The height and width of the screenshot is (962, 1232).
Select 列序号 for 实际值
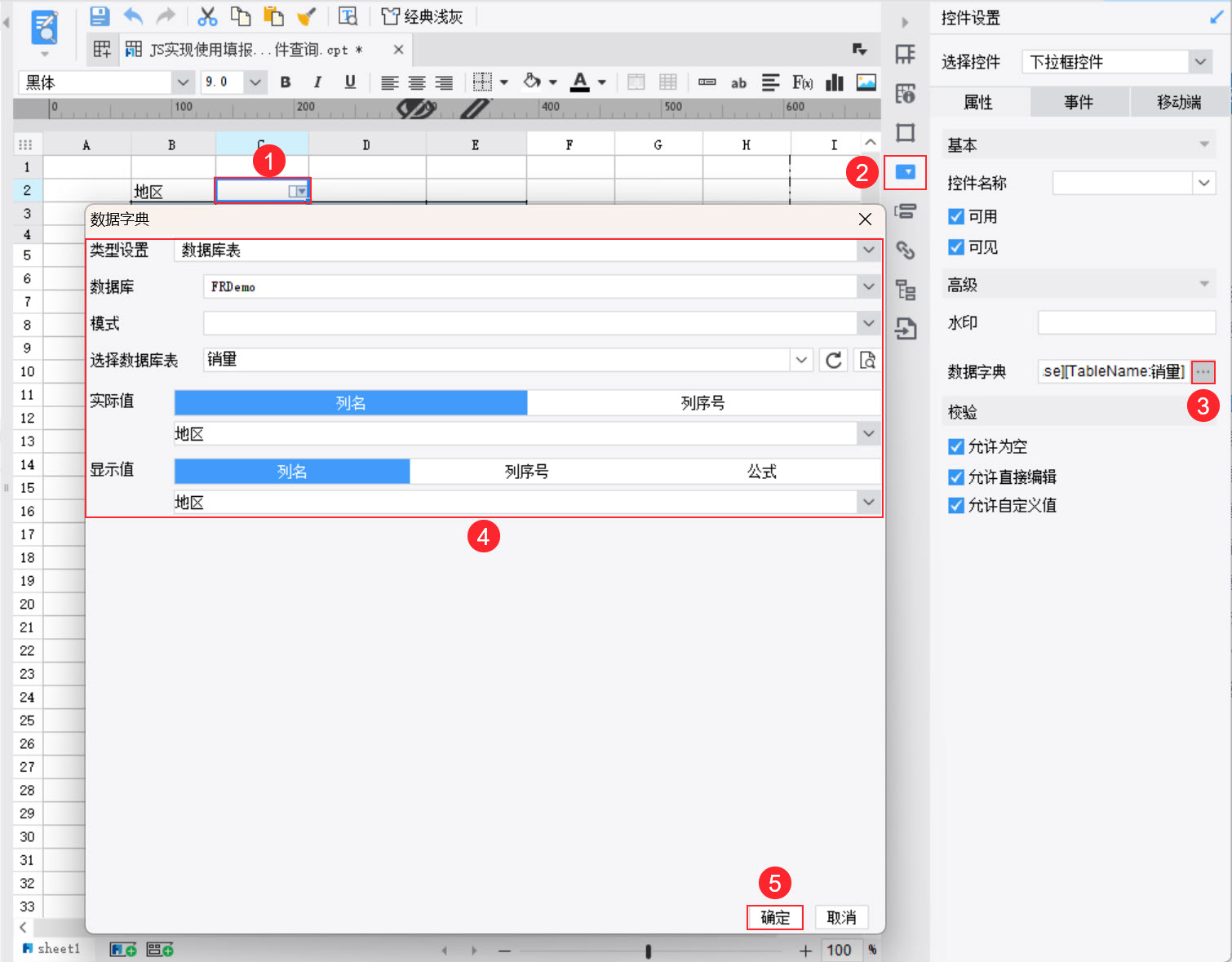[703, 403]
